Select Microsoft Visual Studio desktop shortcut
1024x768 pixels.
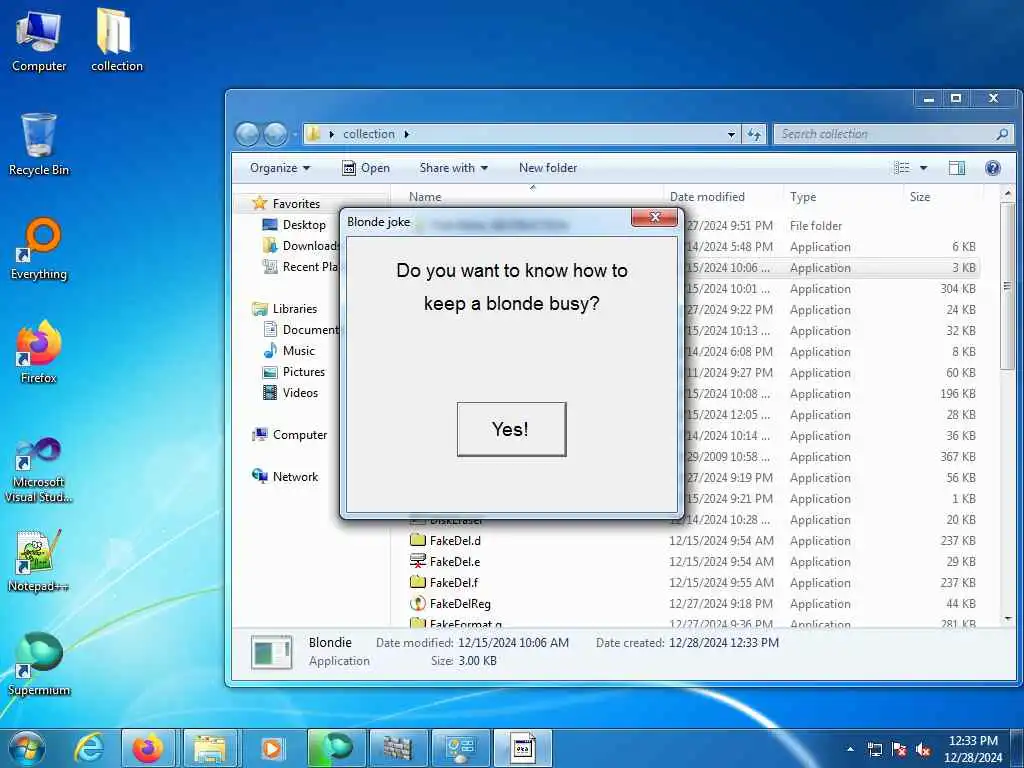[x=39, y=470]
